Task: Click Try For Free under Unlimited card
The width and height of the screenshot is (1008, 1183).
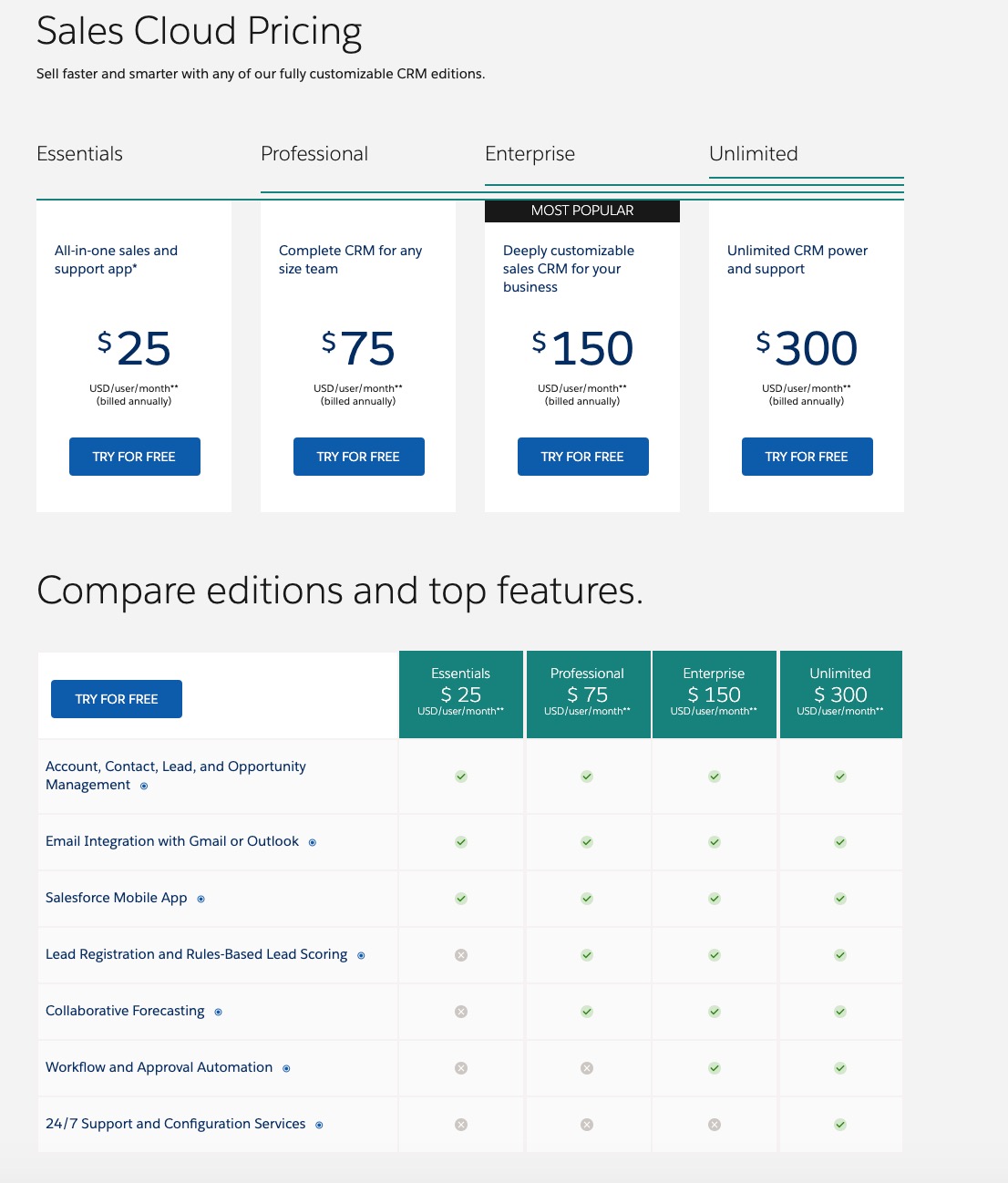Action: tap(807, 457)
